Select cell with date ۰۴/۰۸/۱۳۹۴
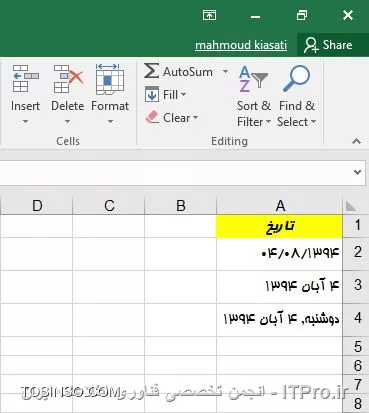 (x=280, y=254)
